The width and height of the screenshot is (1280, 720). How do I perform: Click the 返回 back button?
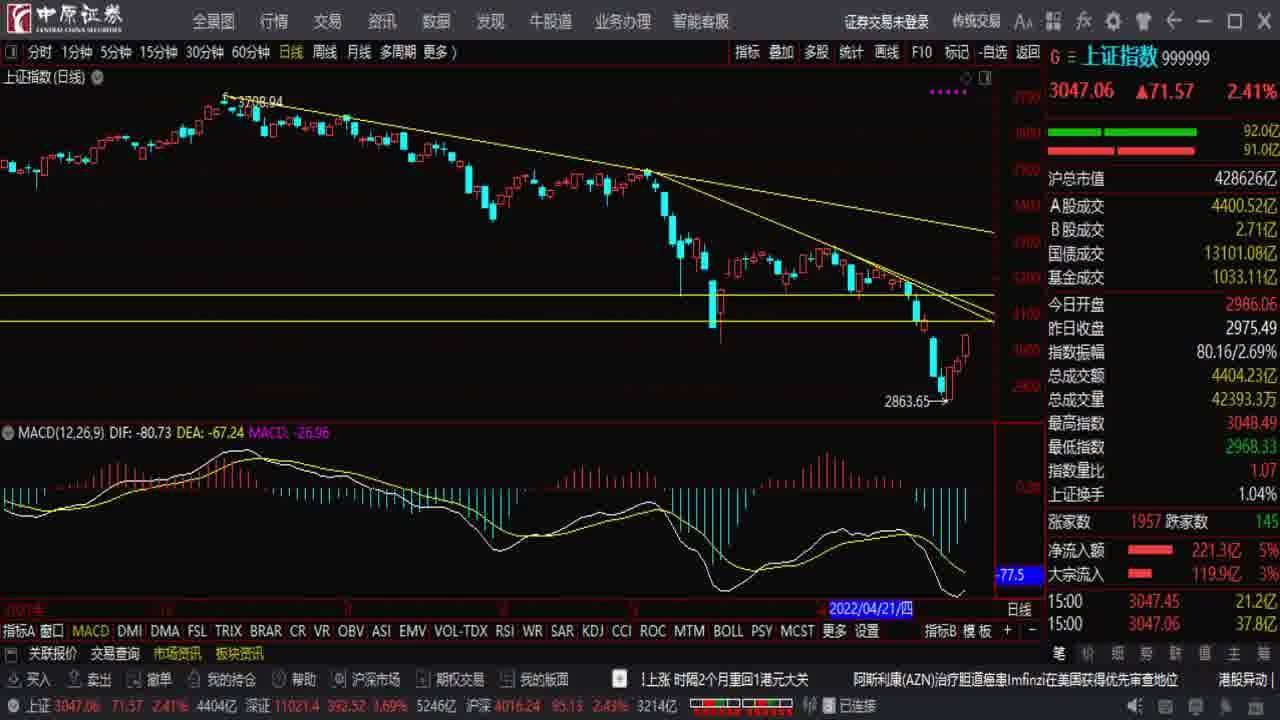point(1028,52)
